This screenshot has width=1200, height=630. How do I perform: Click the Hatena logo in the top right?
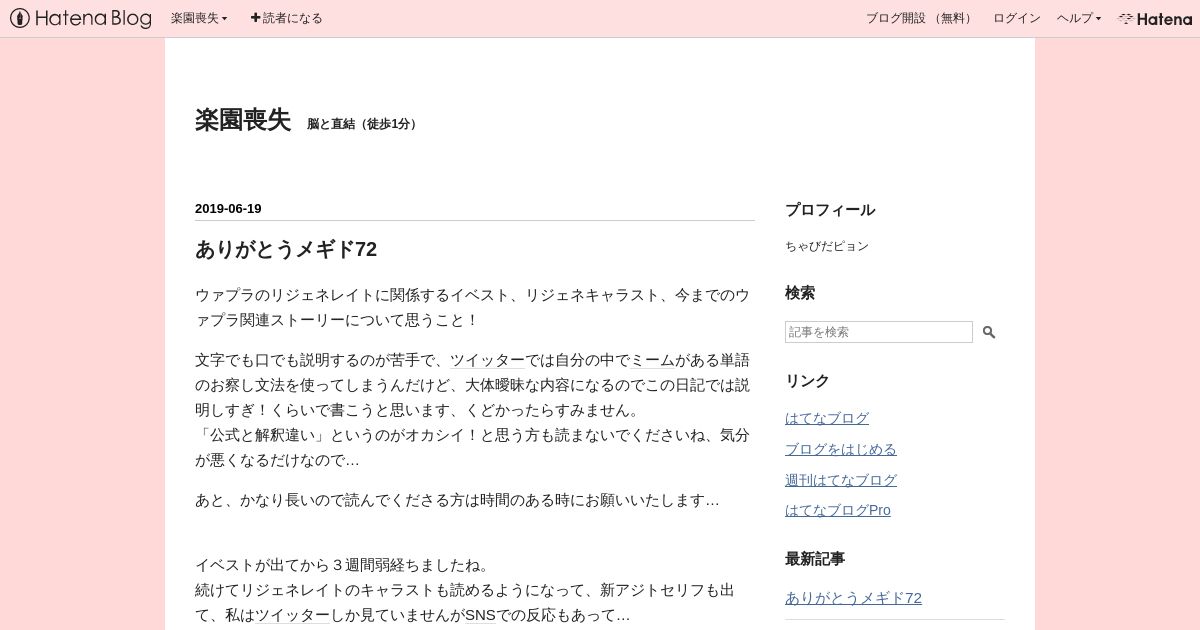(x=1155, y=18)
